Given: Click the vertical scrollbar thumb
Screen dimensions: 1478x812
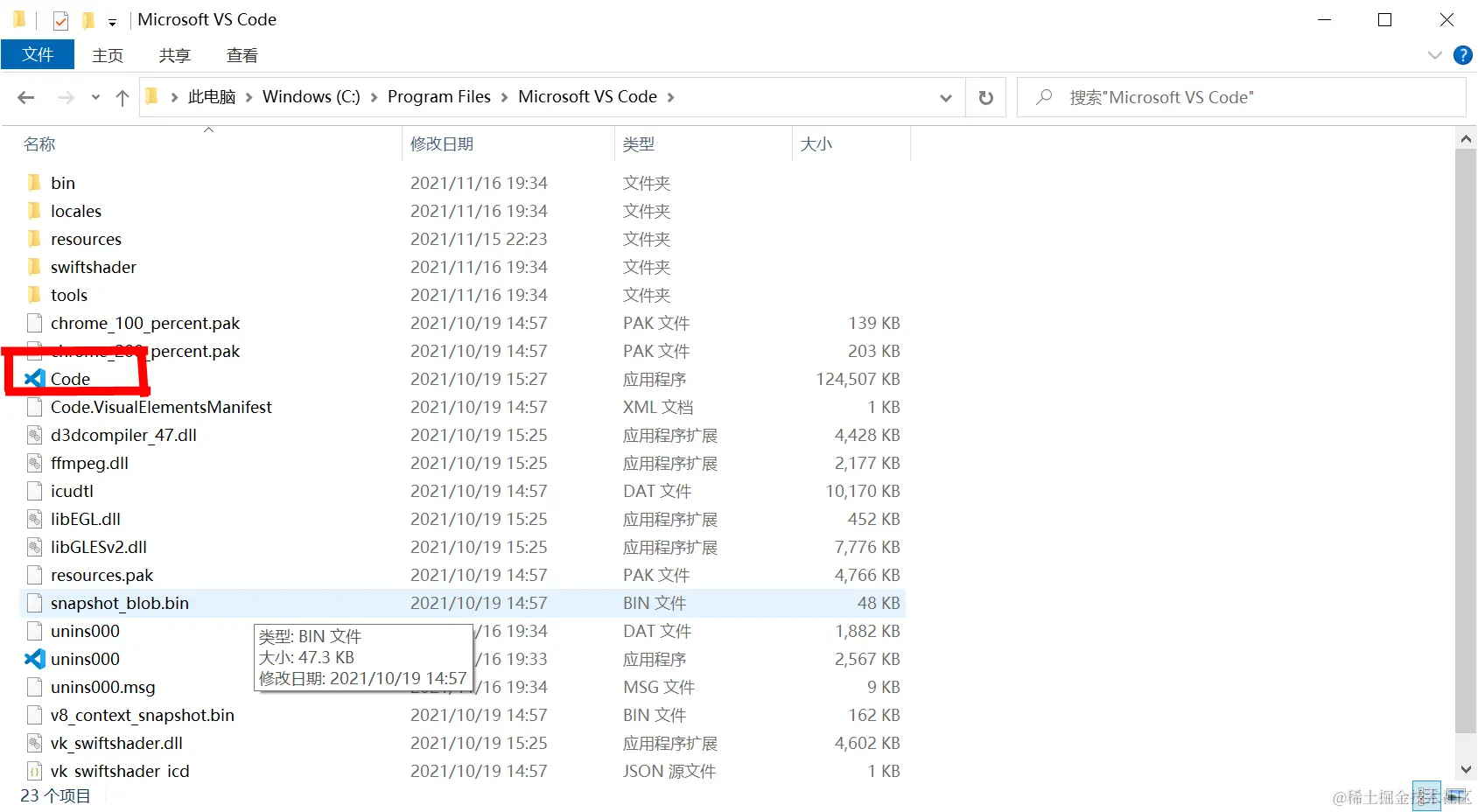Looking at the screenshot, I should coord(1466,440).
